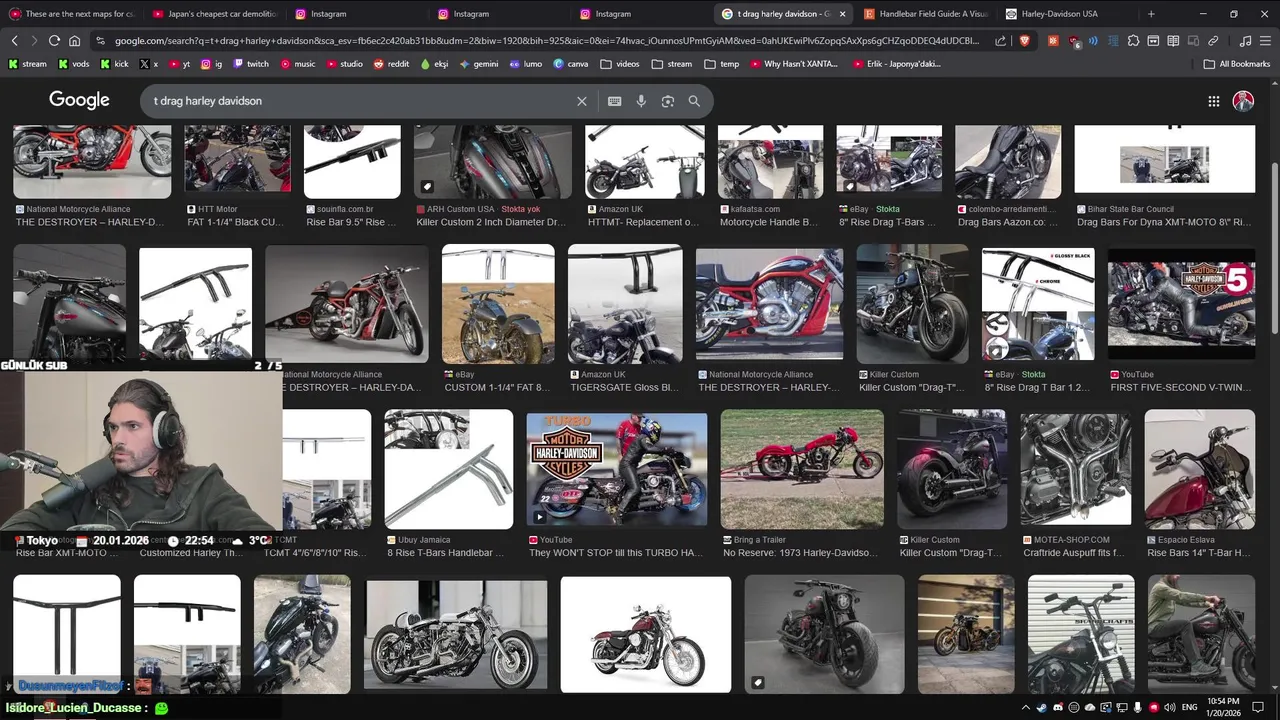Open the Steam icon in the system tray
Image resolution: width=1280 pixels, height=720 pixels.
1041,708
